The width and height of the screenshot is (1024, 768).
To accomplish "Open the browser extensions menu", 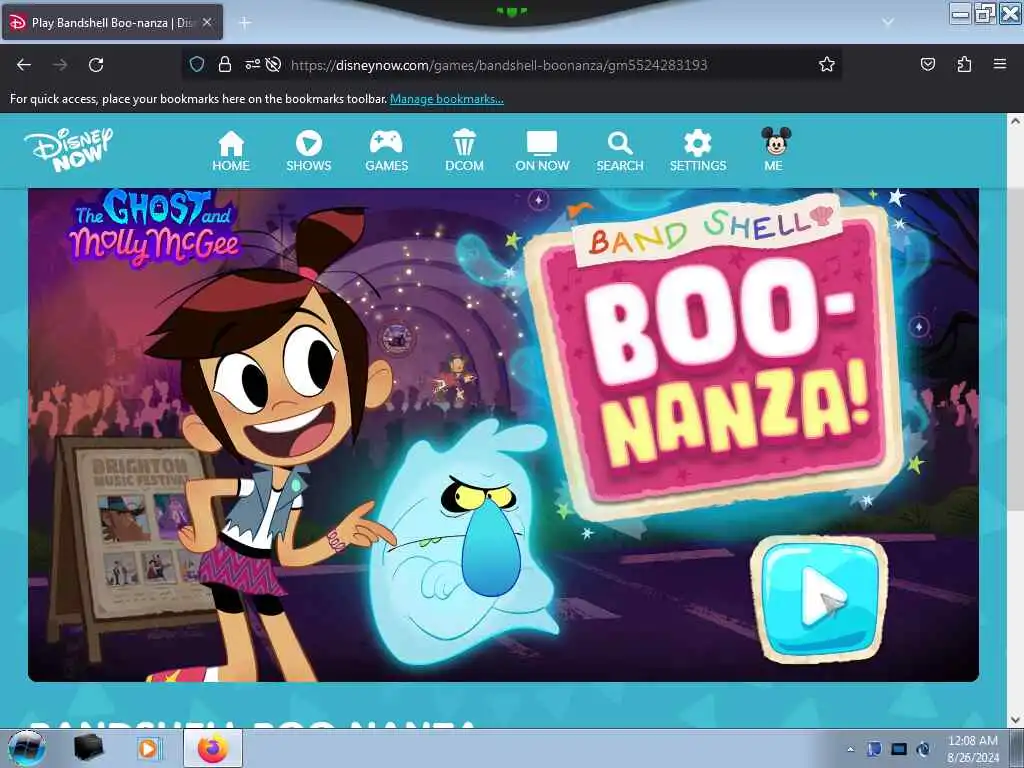I will point(964,64).
